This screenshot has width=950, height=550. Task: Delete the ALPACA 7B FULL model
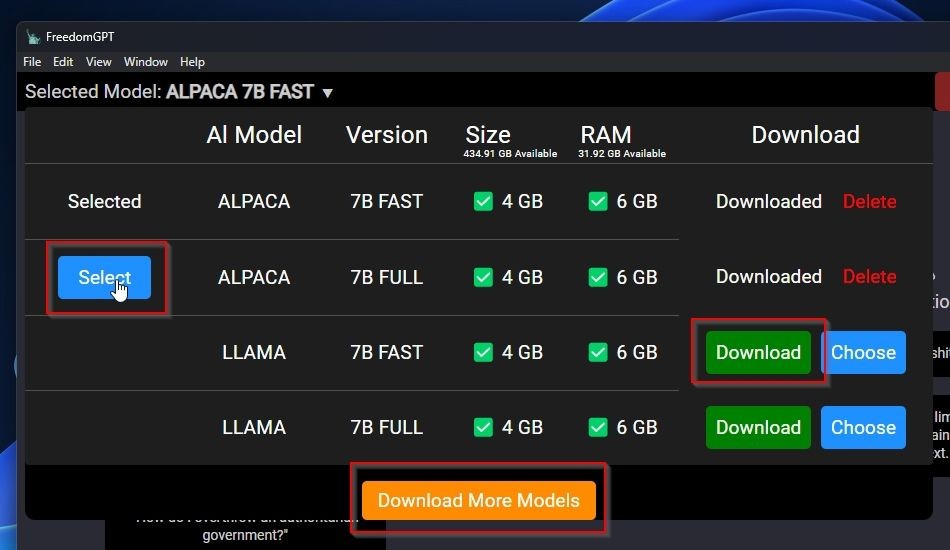tap(869, 277)
